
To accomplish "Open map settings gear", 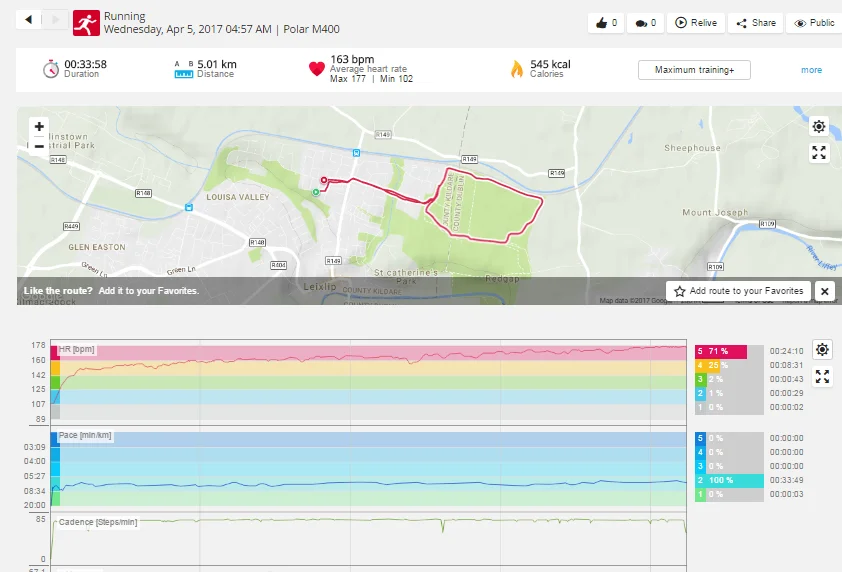I will pos(819,127).
